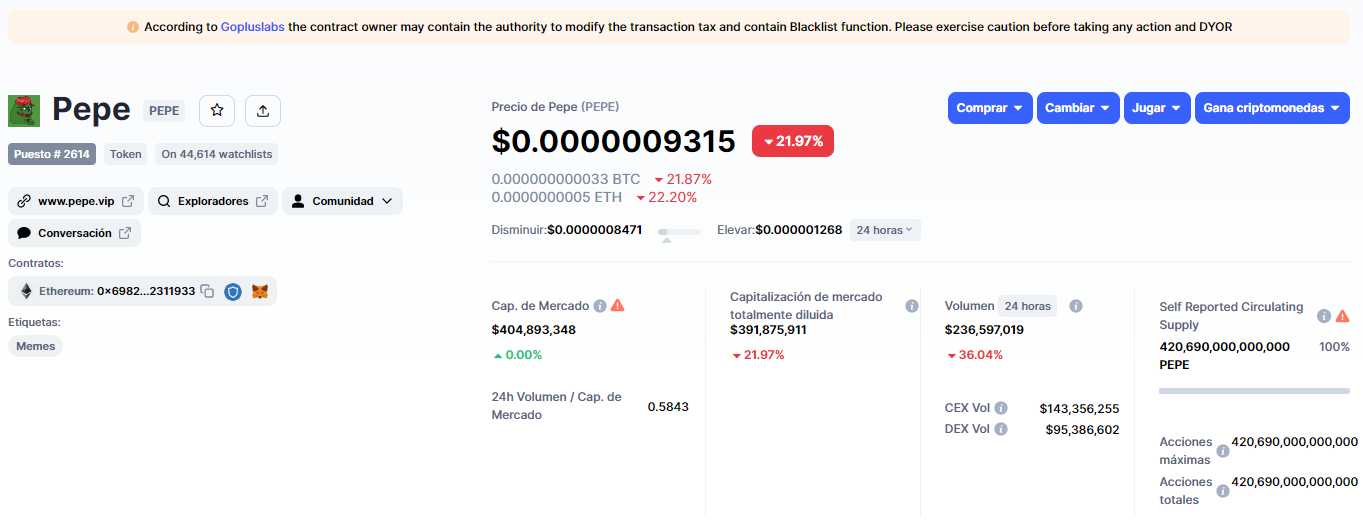
Task: Copy the Ethereum contract address
Action: (207, 291)
